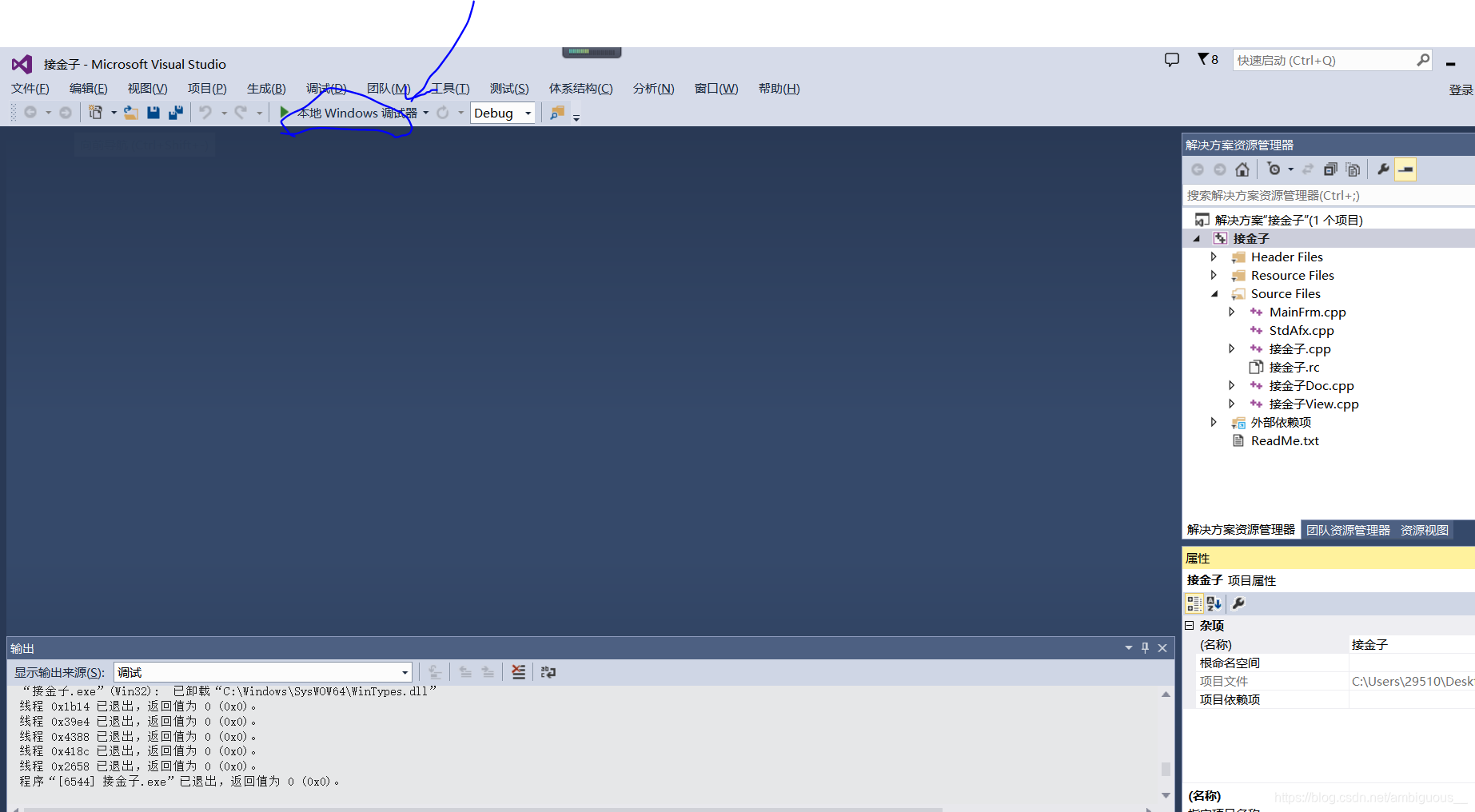Click the 登录 sign-in link
This screenshot has height=812, width=1475.
point(1461,90)
